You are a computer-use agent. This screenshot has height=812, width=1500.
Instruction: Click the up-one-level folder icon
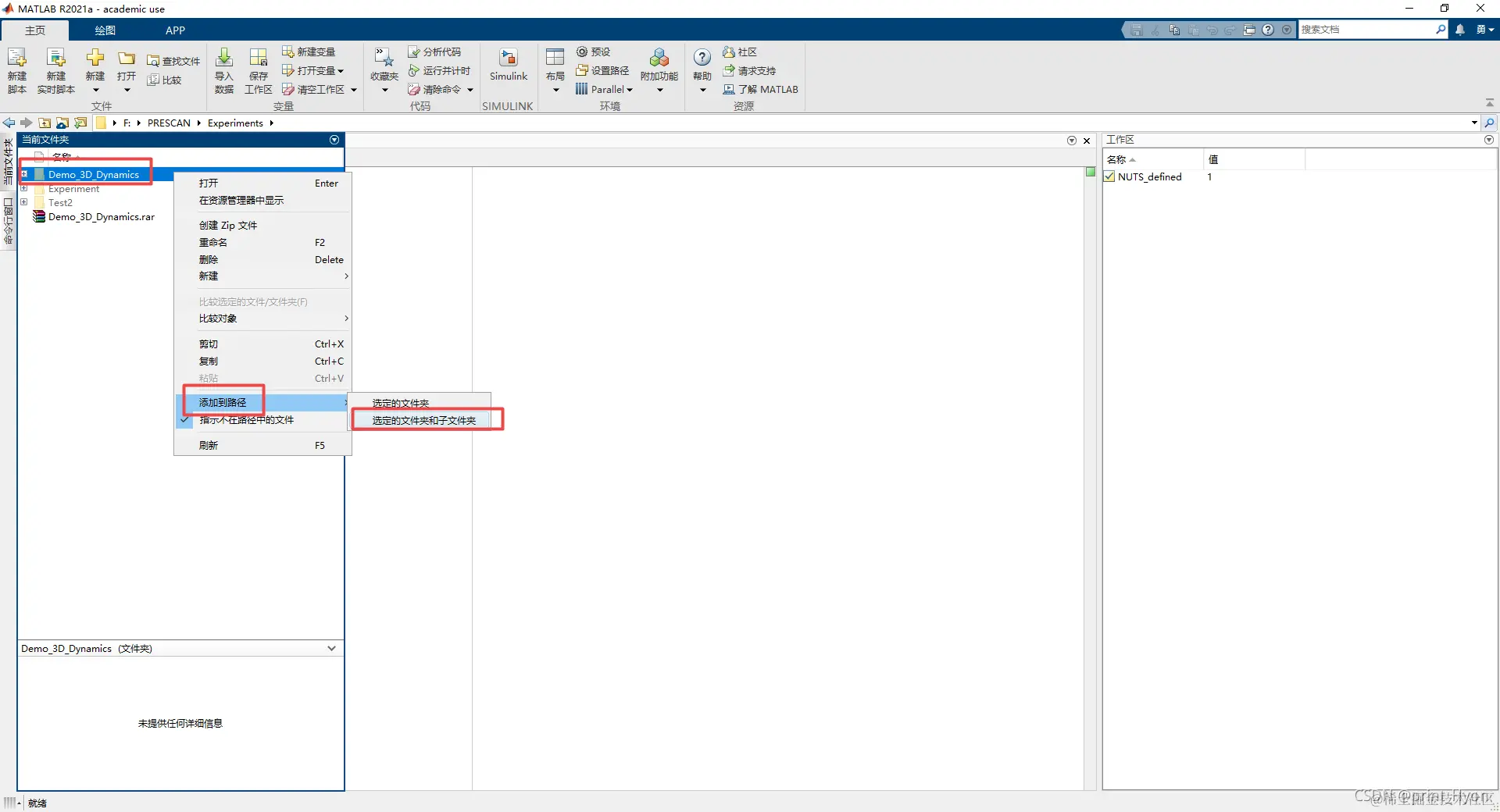(x=45, y=123)
